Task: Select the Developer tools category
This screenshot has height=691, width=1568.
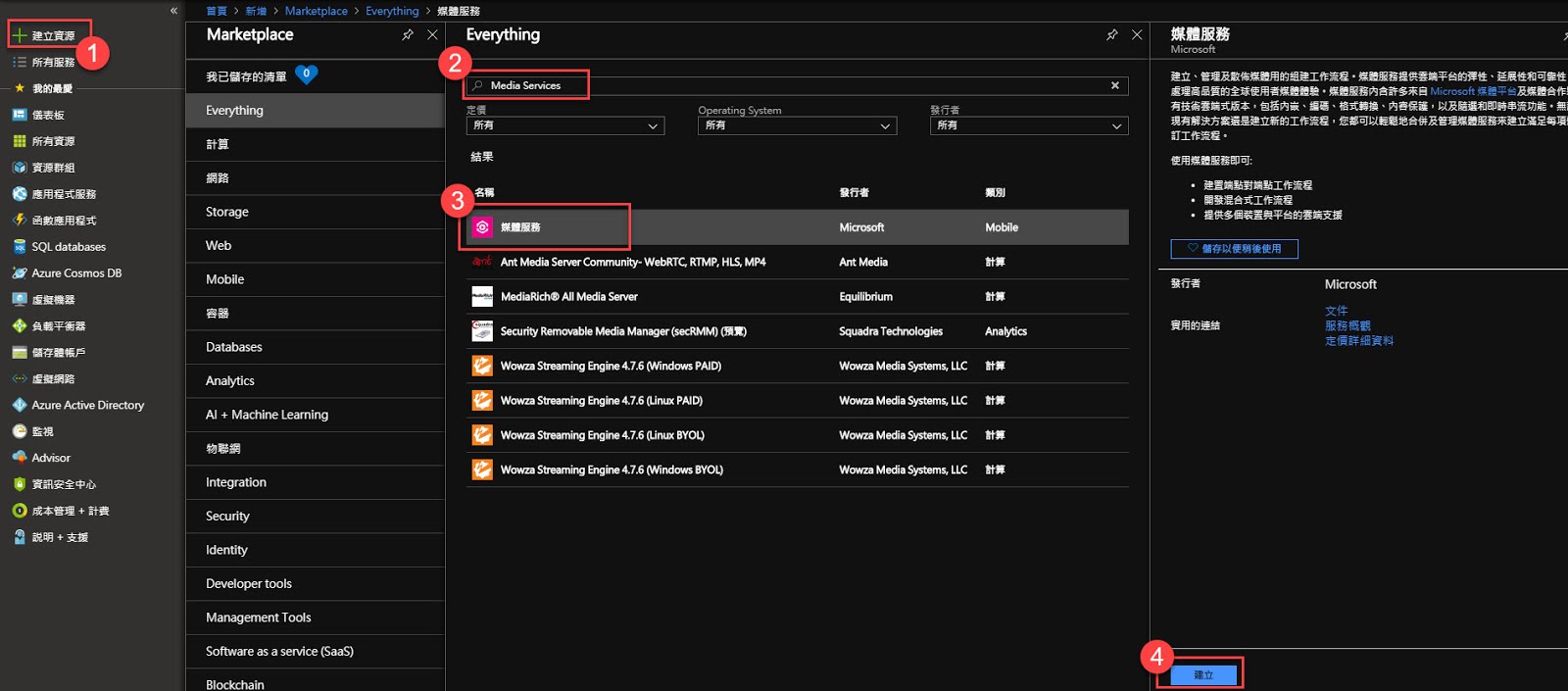Action: click(x=316, y=583)
